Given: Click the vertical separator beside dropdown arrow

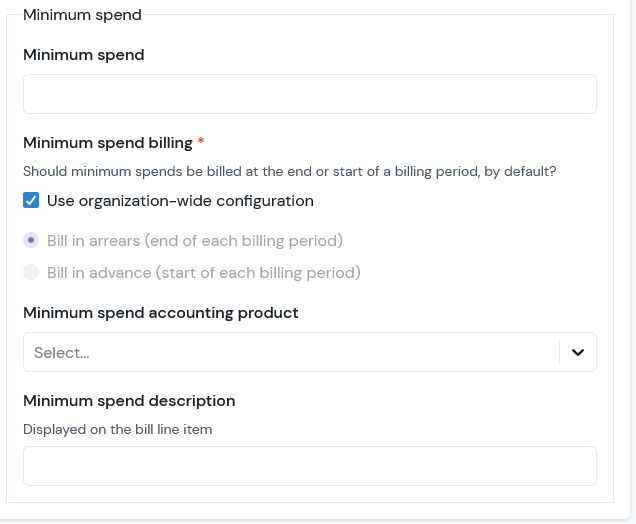Looking at the screenshot, I should tap(559, 352).
